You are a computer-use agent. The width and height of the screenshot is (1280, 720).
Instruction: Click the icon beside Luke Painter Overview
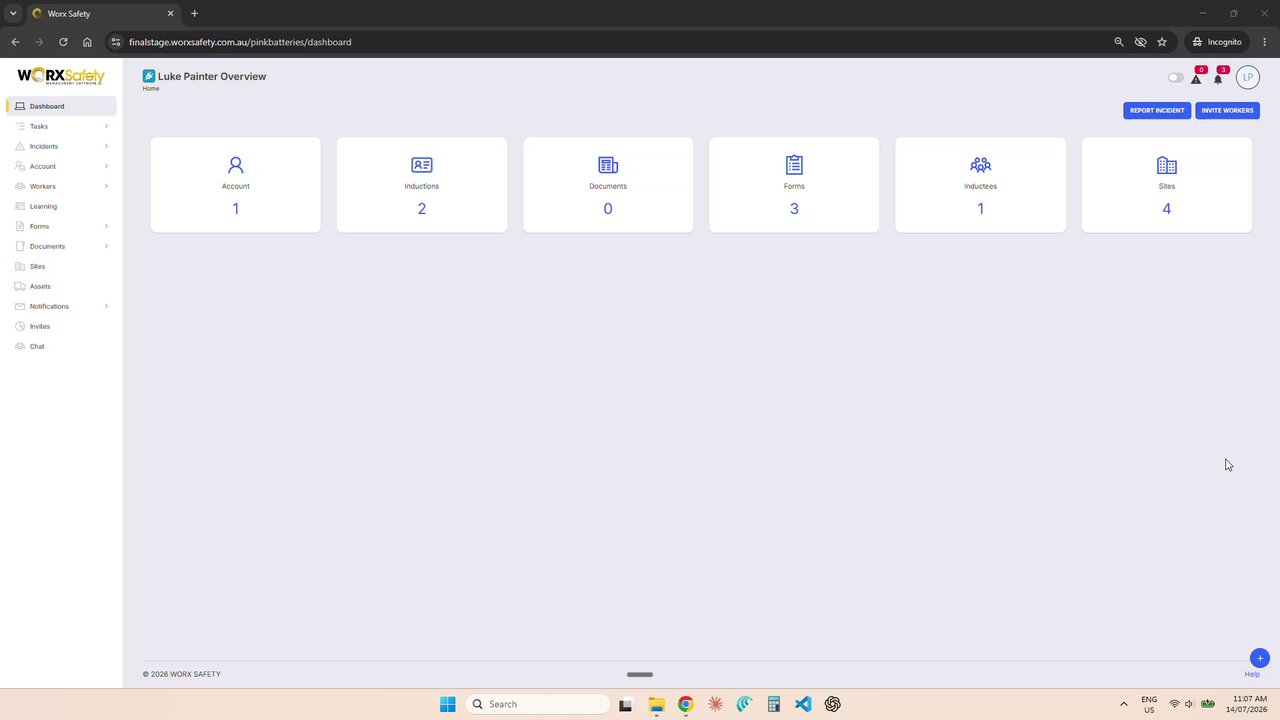pos(149,76)
